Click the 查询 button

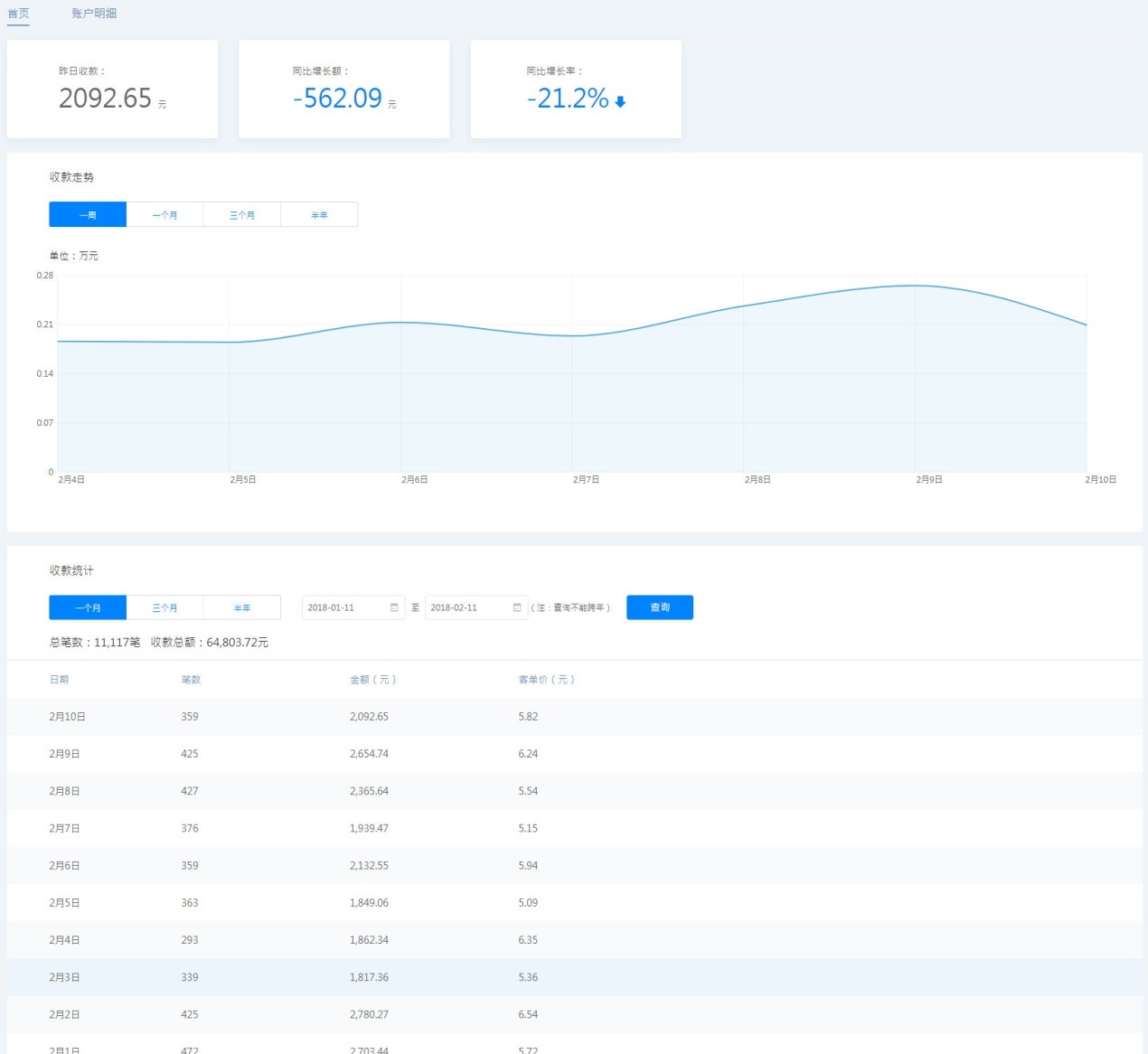[660, 607]
